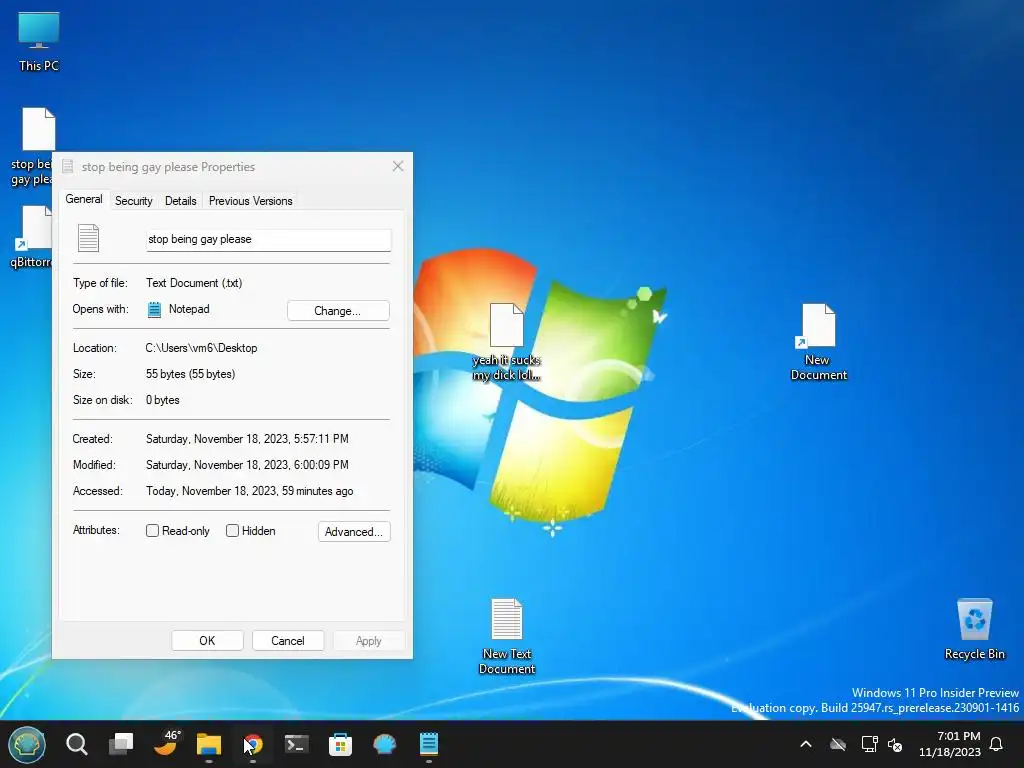Open the clock showing 7:01 PM

[950, 744]
